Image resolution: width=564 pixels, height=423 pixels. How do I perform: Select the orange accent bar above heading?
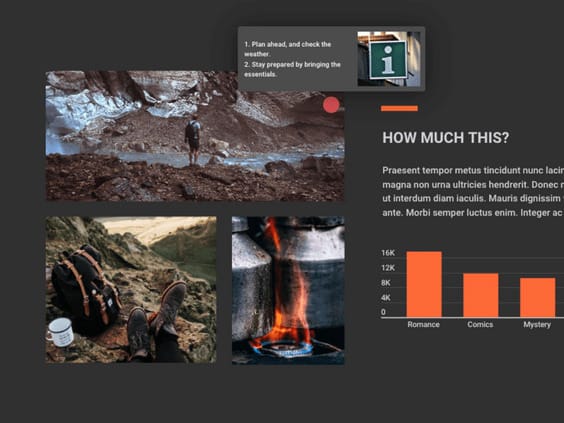[x=399, y=108]
